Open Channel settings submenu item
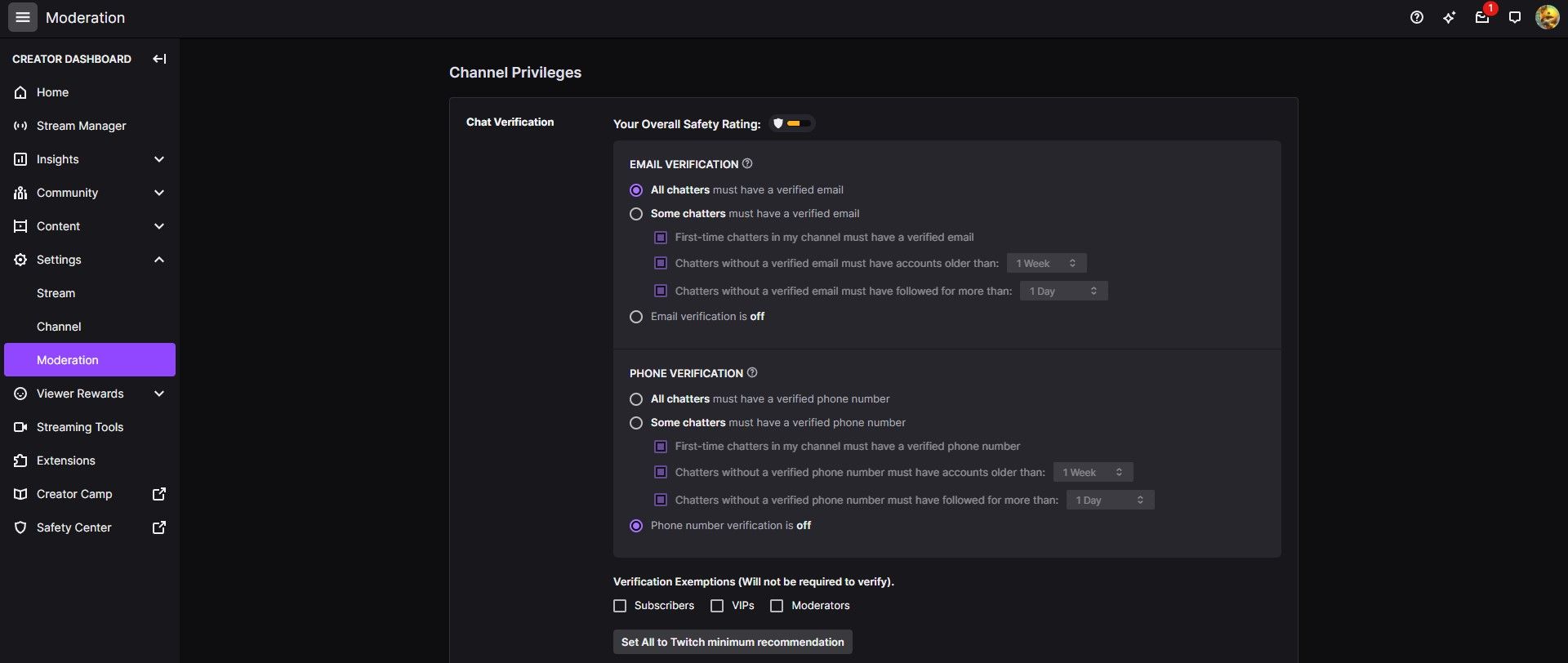This screenshot has height=663, width=1568. coord(90,327)
